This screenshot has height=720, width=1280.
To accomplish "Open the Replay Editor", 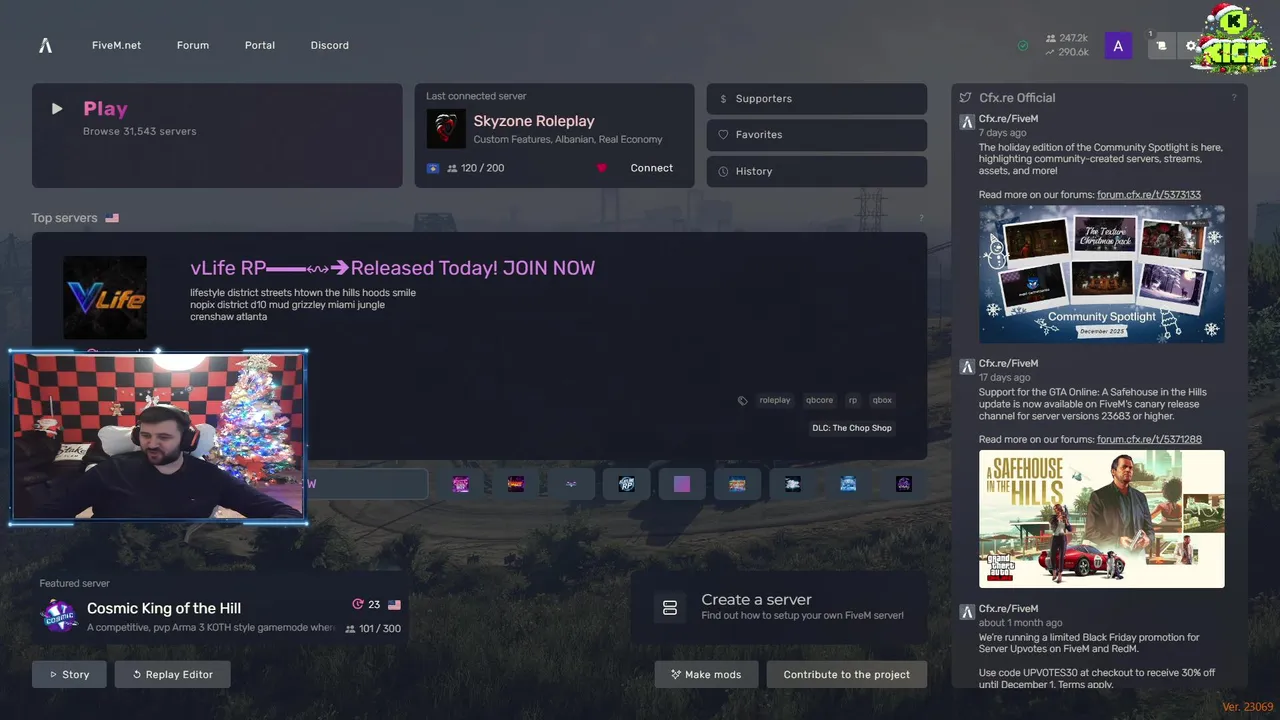I will coord(172,674).
